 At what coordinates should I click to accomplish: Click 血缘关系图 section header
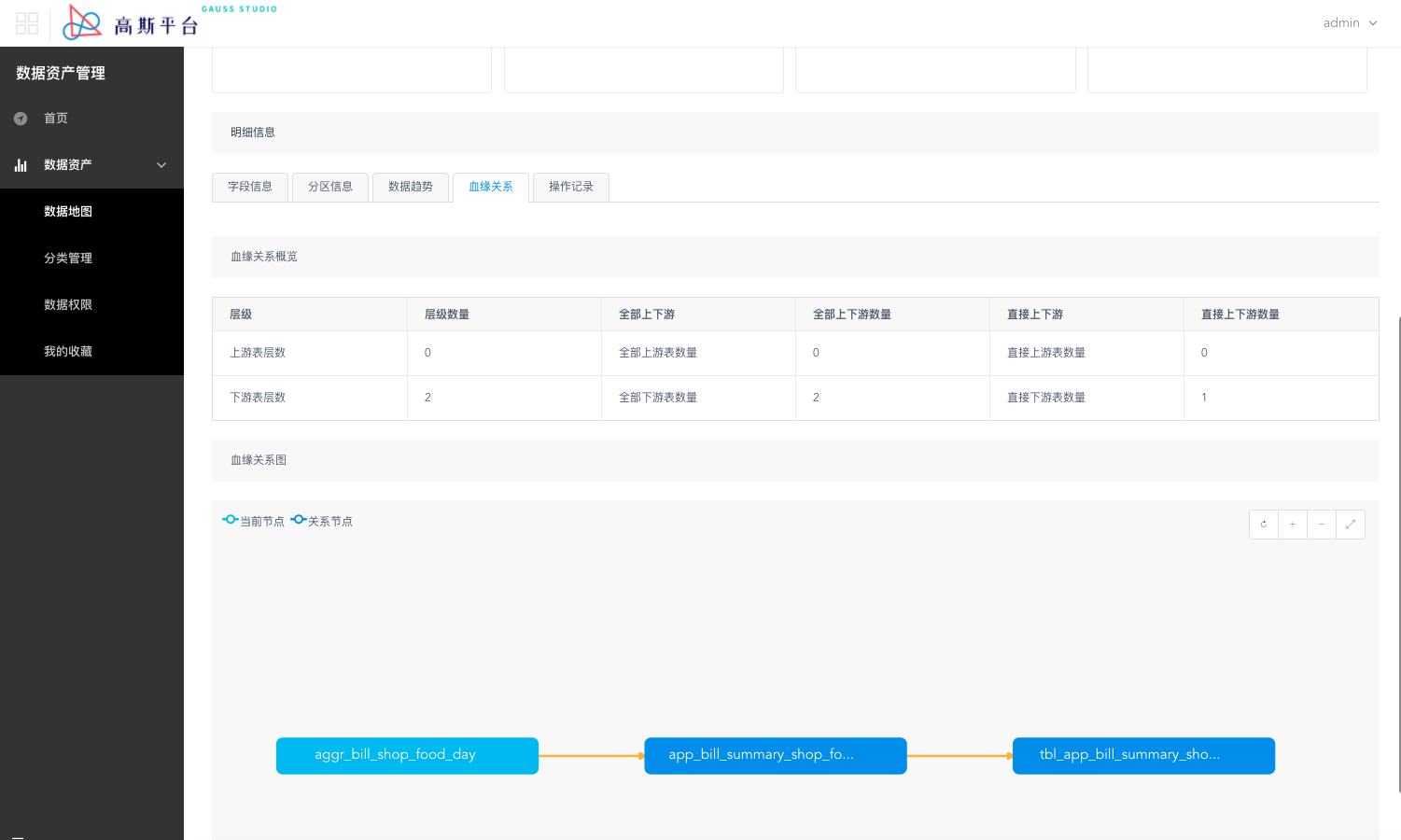pos(795,460)
